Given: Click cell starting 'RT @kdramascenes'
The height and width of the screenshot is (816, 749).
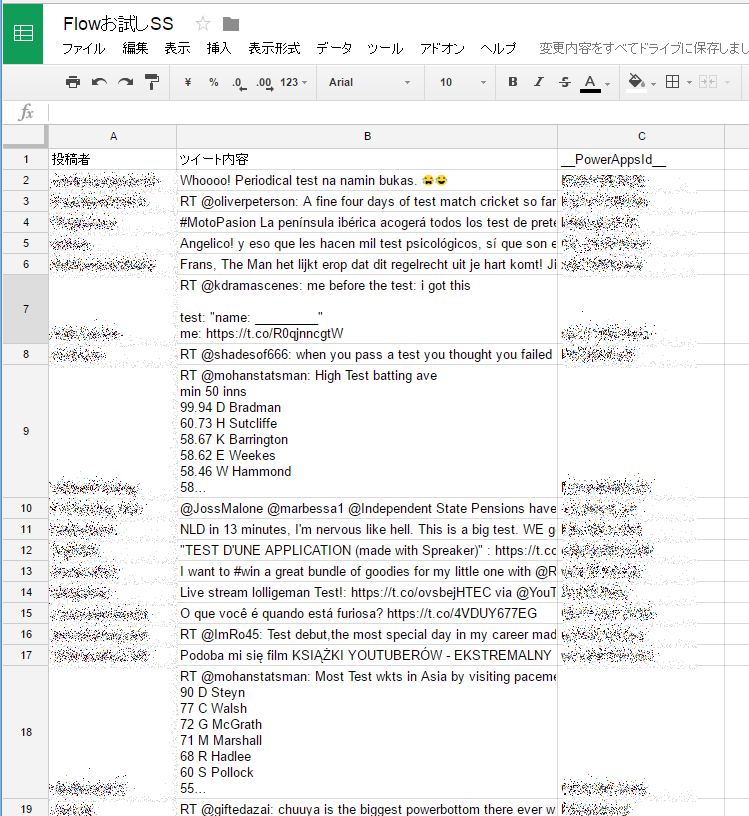Looking at the screenshot, I should coord(367,309).
